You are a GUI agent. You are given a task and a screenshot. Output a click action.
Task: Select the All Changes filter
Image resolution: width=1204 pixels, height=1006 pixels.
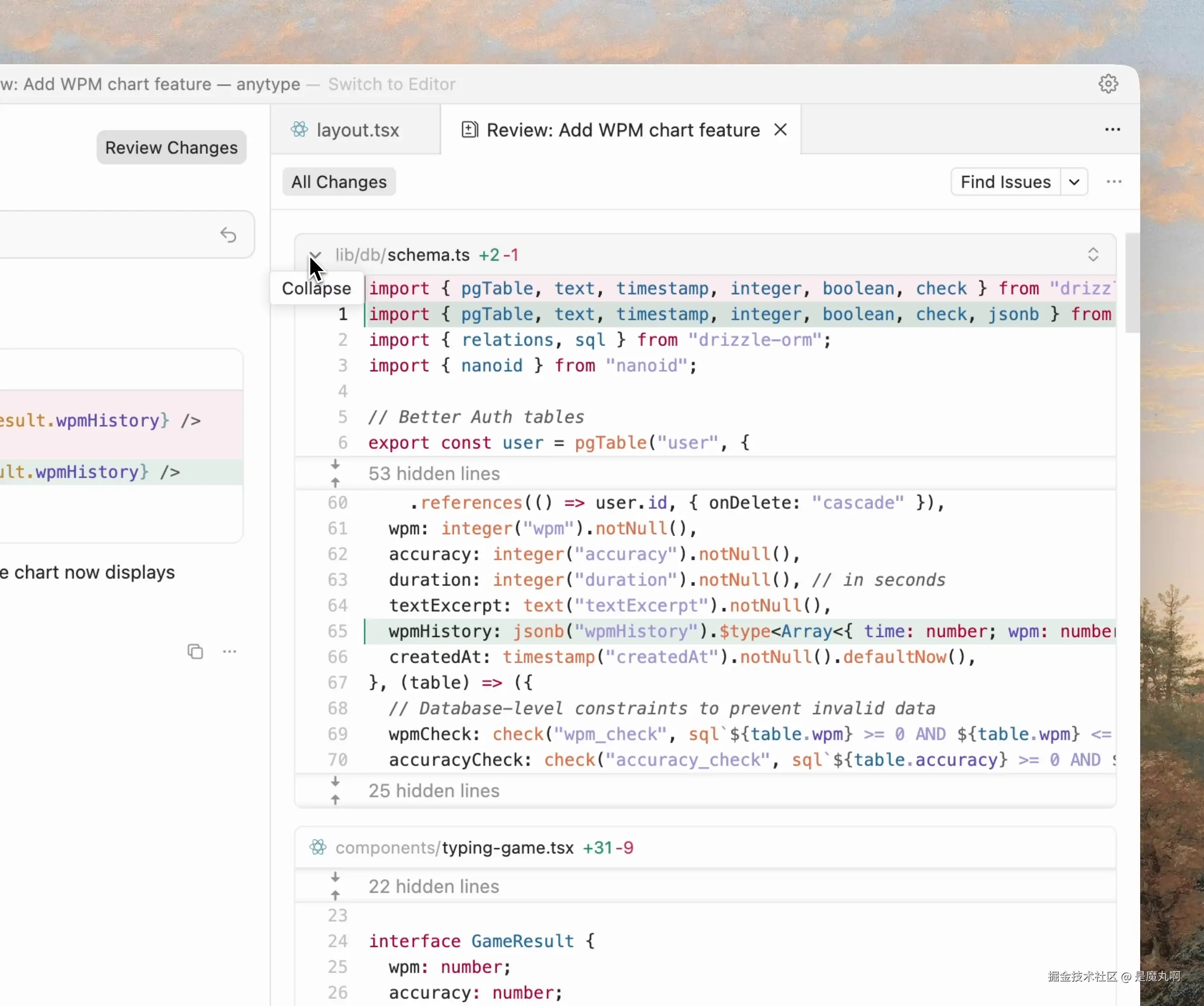(x=339, y=182)
